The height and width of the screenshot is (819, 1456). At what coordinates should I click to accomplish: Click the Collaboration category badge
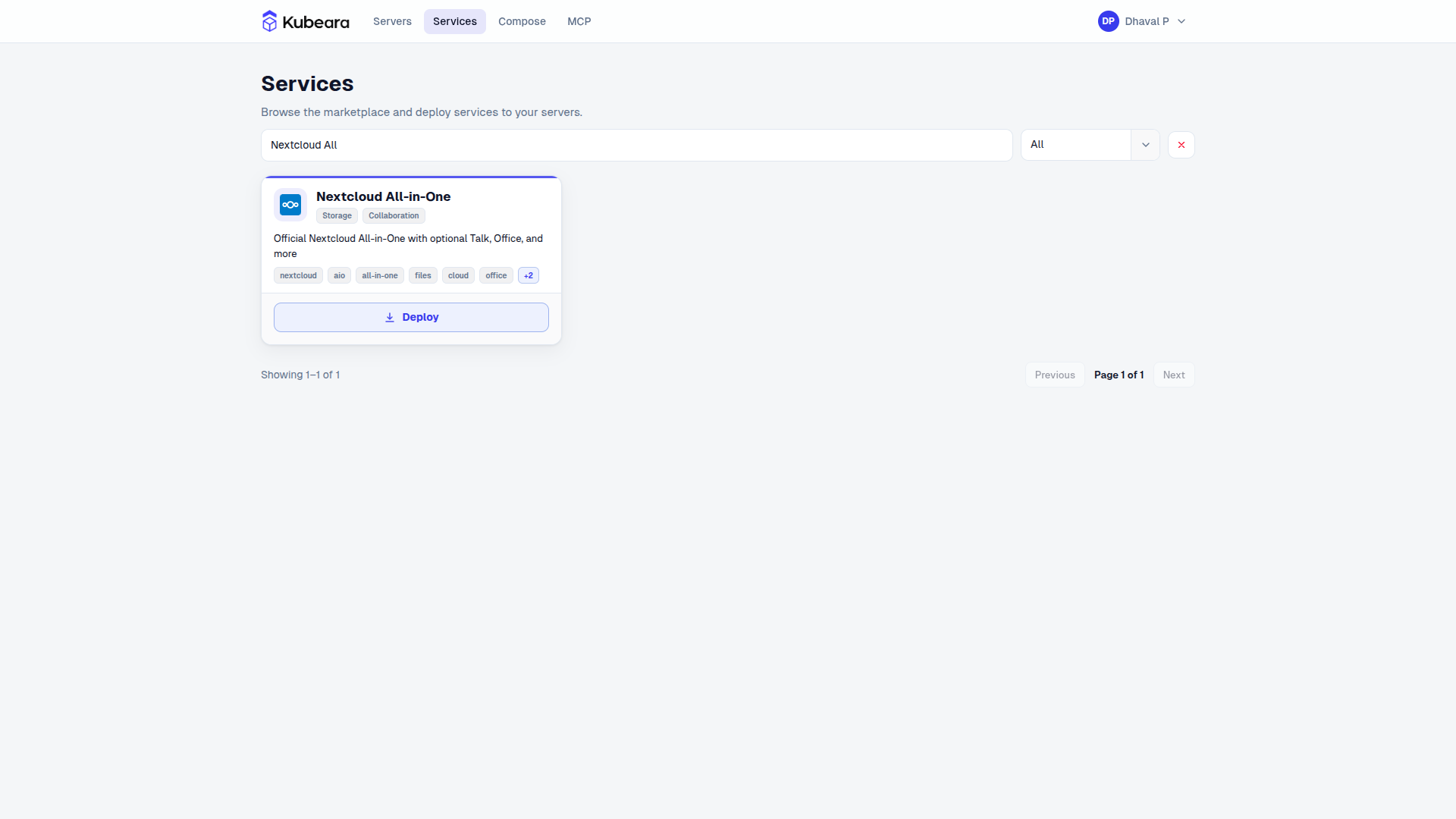[x=394, y=216]
